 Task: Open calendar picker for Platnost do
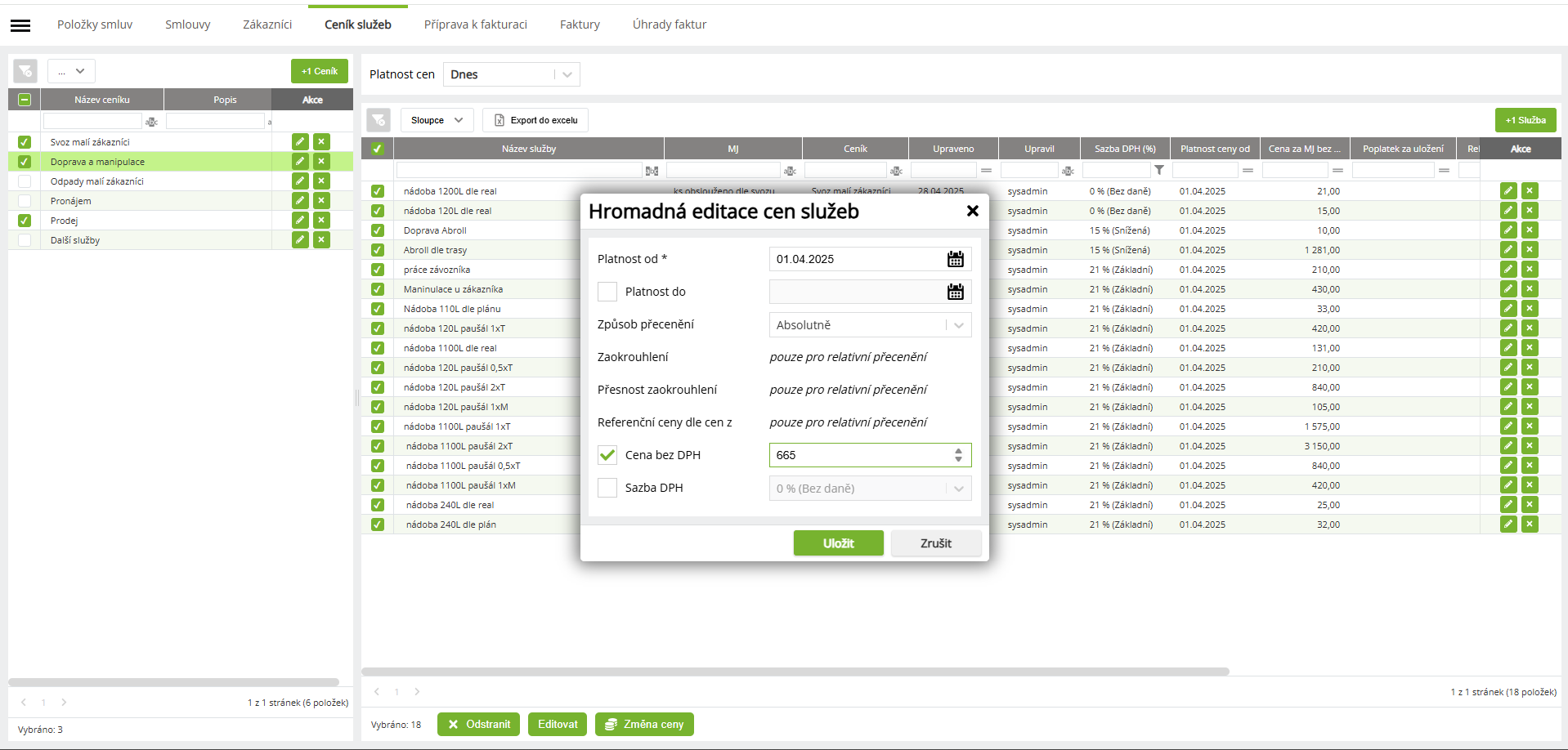click(x=956, y=292)
